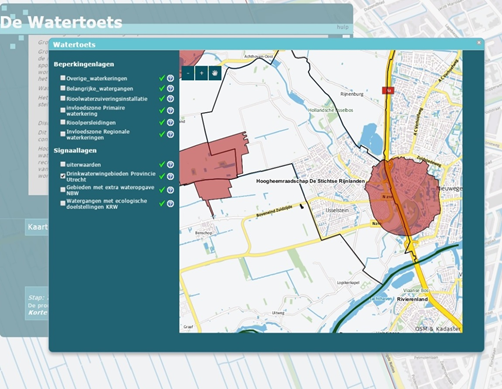Uncheck Drinkwaterwingebieden Provincie Utrecht checkbox
The height and width of the screenshot is (389, 502).
[x=63, y=176]
